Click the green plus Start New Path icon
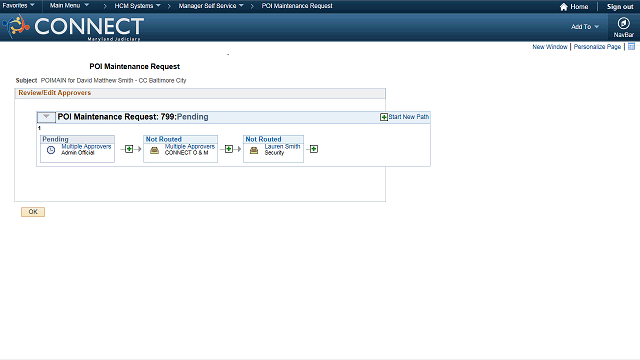Screen dimensions: 640x360 coord(384,117)
